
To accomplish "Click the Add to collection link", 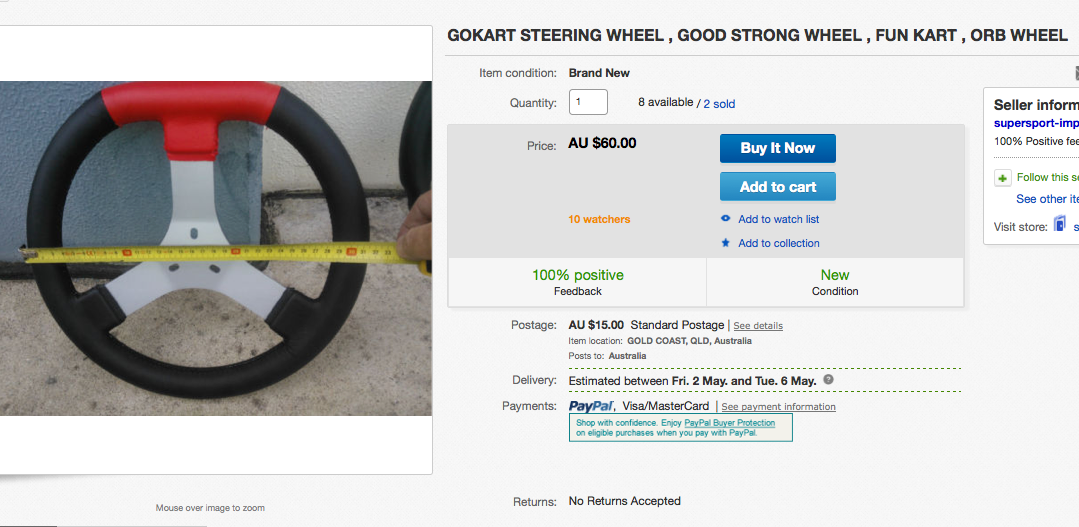I will 778,243.
